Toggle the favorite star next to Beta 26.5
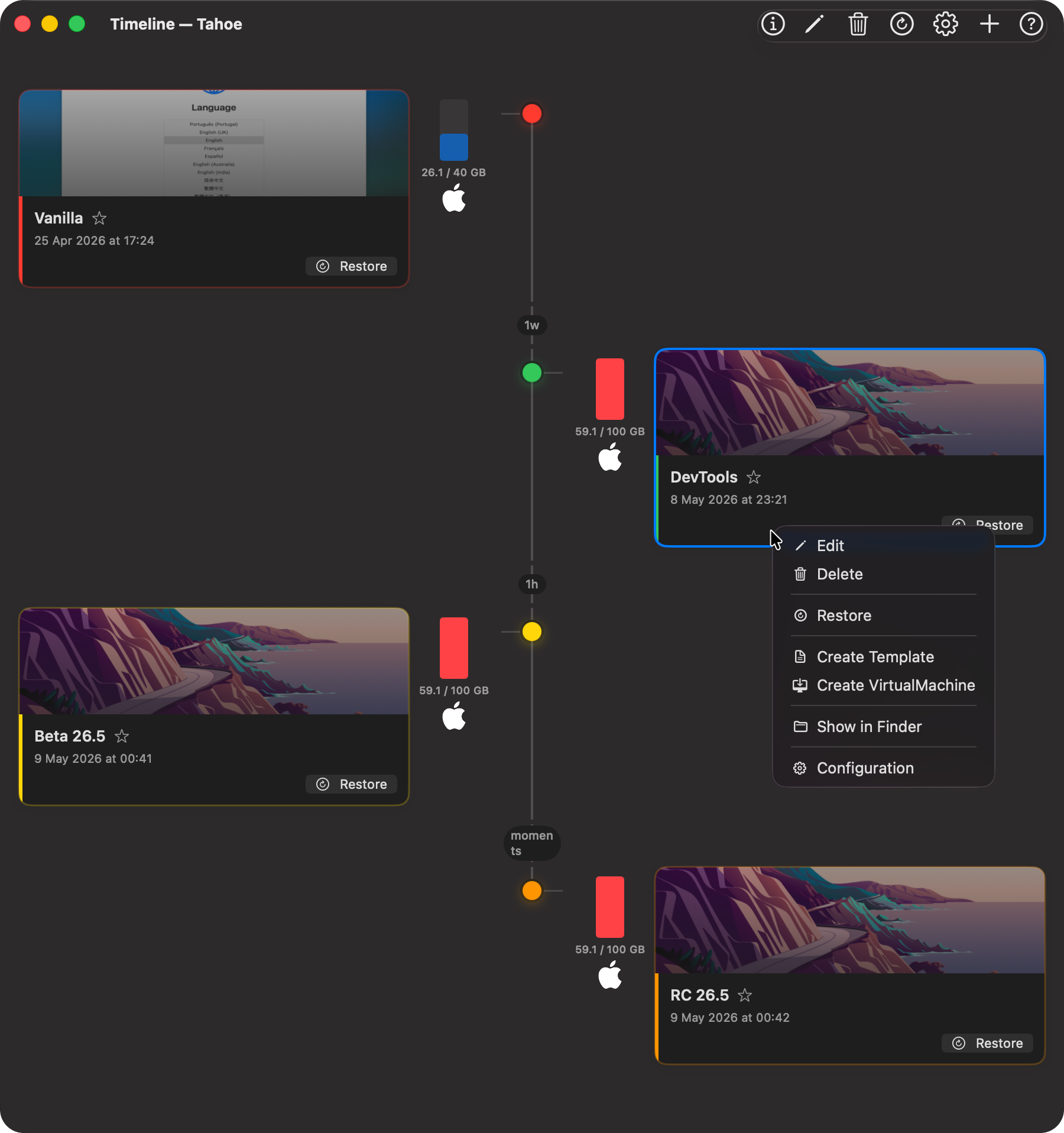 [122, 736]
